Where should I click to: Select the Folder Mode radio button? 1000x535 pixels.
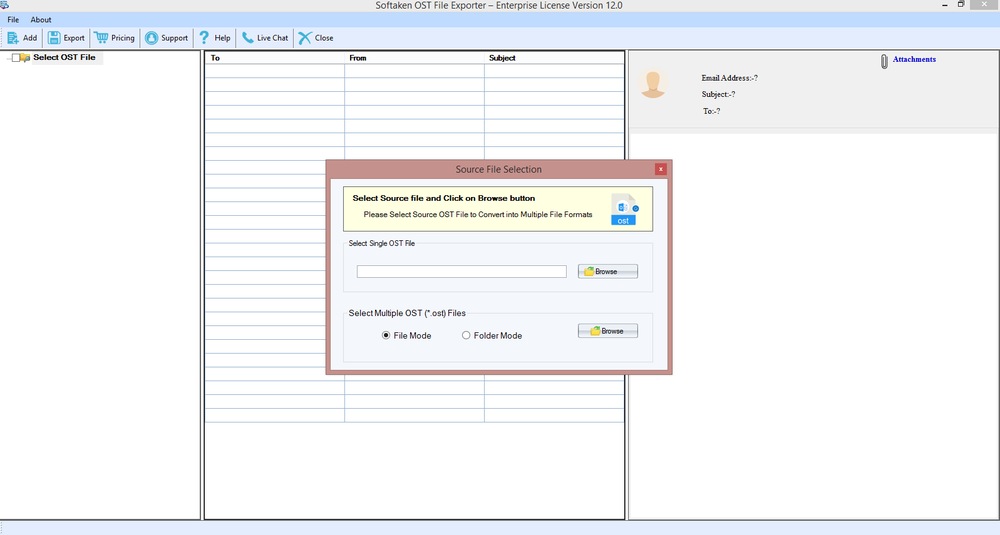click(x=466, y=335)
